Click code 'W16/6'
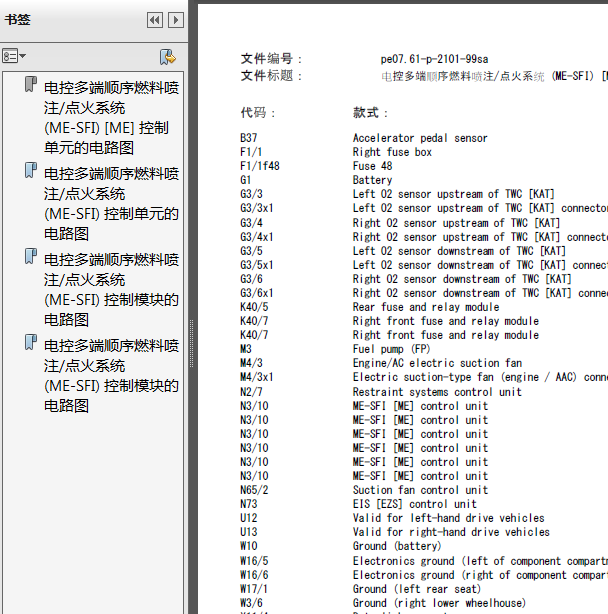Viewport: 608px width, 614px height. (x=254, y=575)
